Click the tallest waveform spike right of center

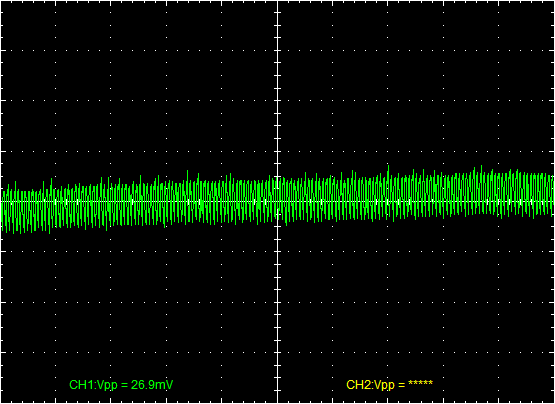pos(388,169)
